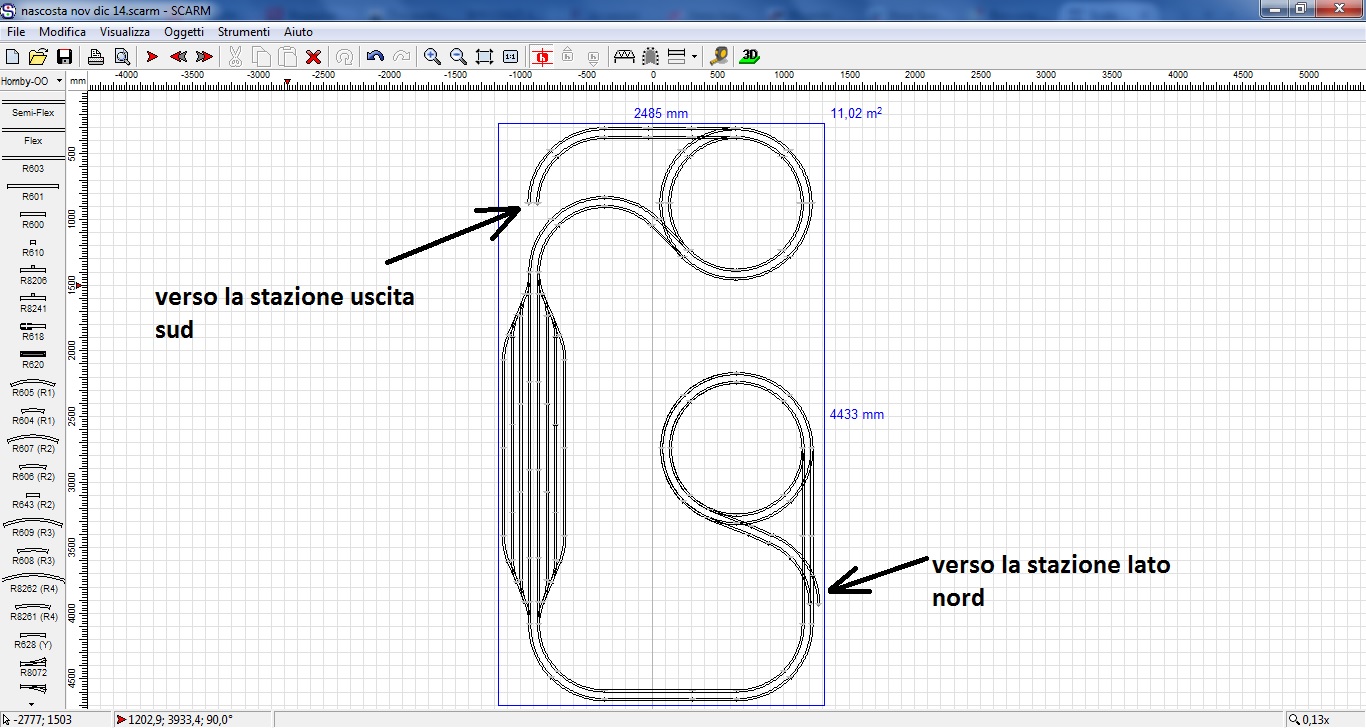The height and width of the screenshot is (728, 1366).
Task: Open a file with folder icon
Action: 38,56
